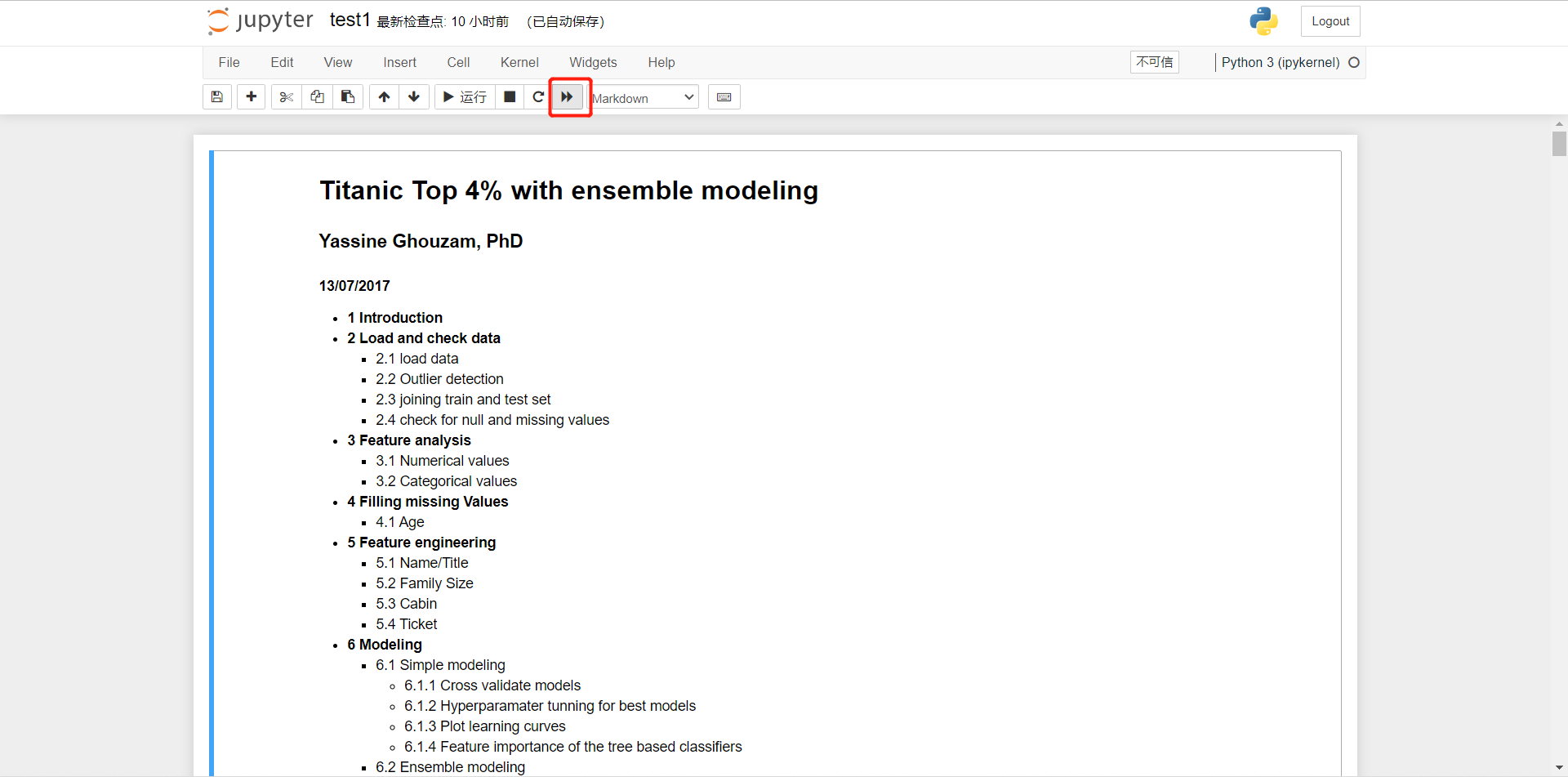The width and height of the screenshot is (1568, 777).
Task: Click the 2 Load and check data item
Action: 424,338
